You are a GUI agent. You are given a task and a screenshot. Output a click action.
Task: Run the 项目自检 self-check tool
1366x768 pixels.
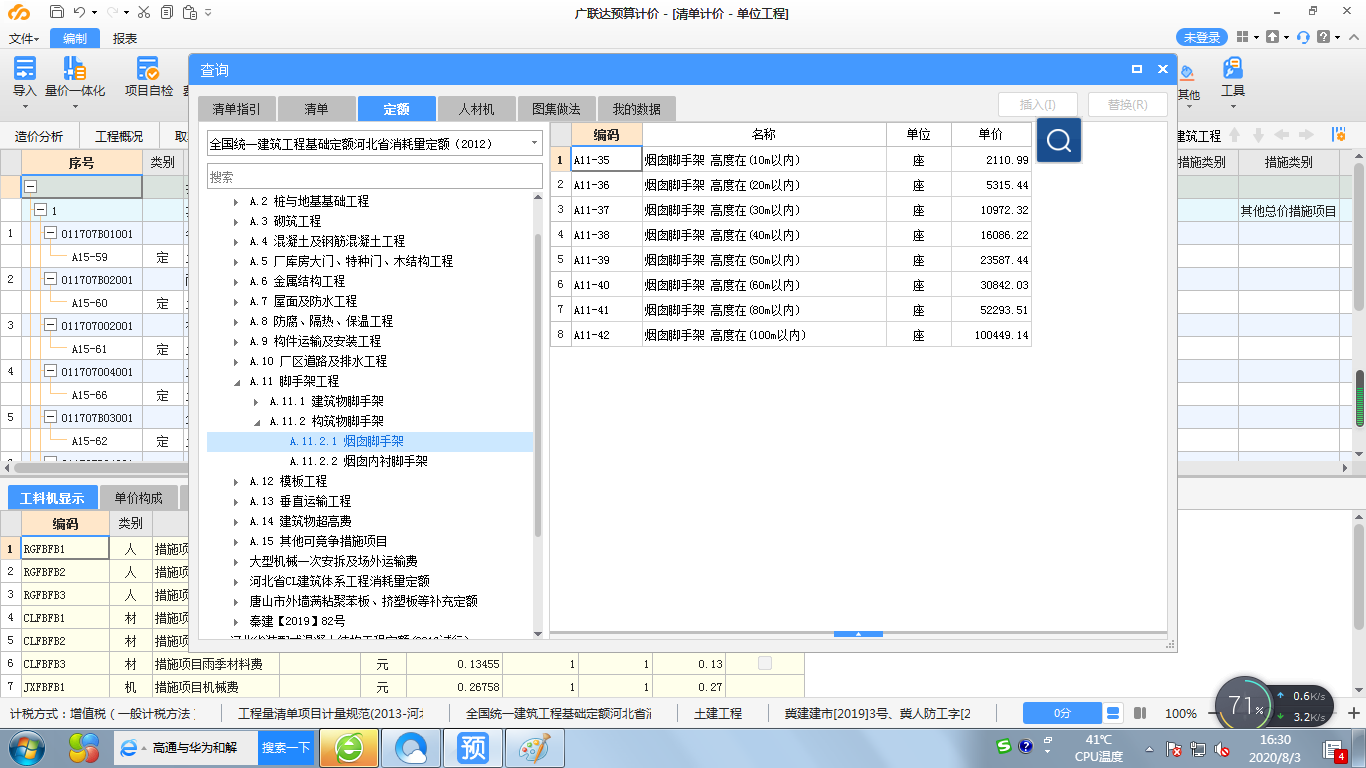(149, 78)
